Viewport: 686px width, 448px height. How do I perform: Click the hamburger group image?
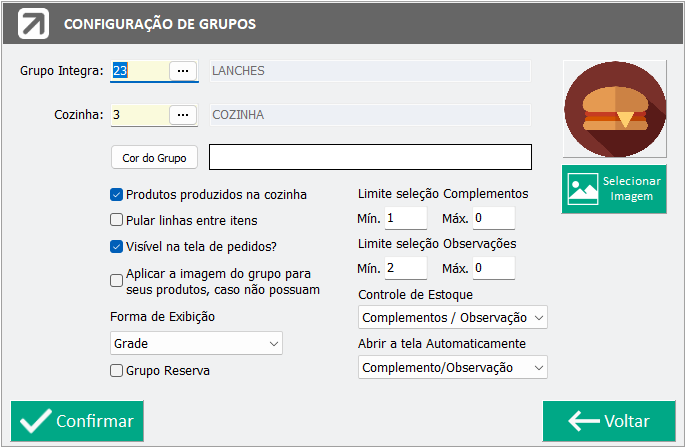(x=615, y=109)
